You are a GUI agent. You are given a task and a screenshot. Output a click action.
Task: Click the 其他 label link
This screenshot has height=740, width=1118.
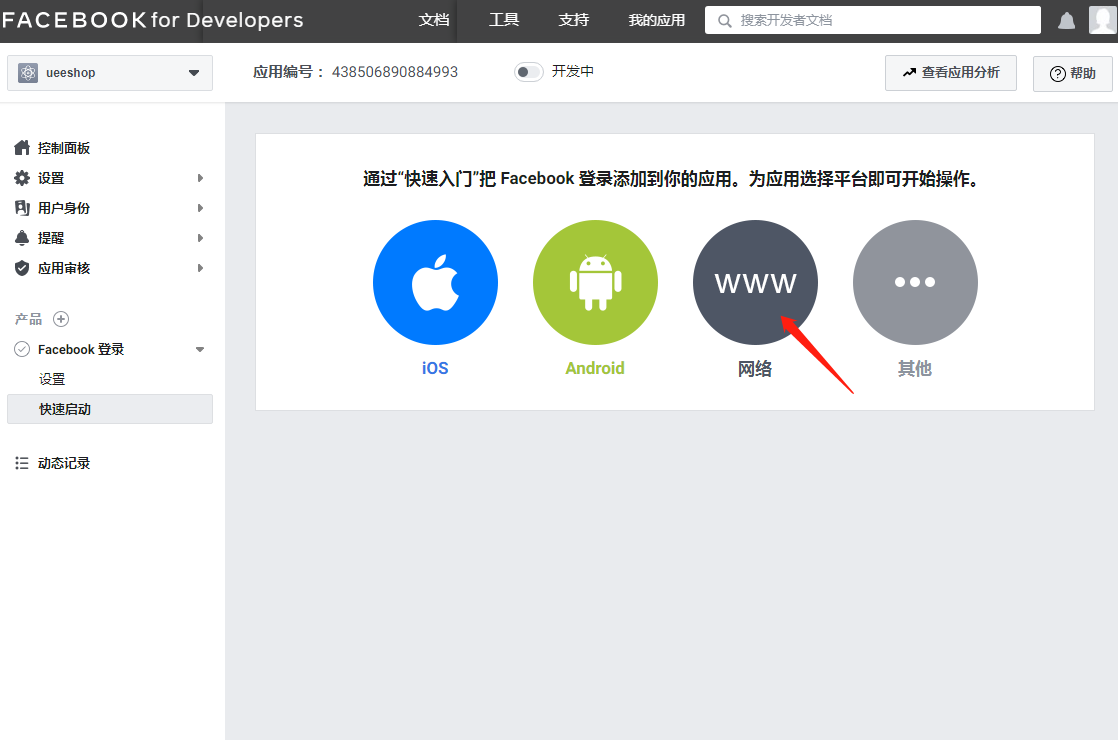[915, 369]
